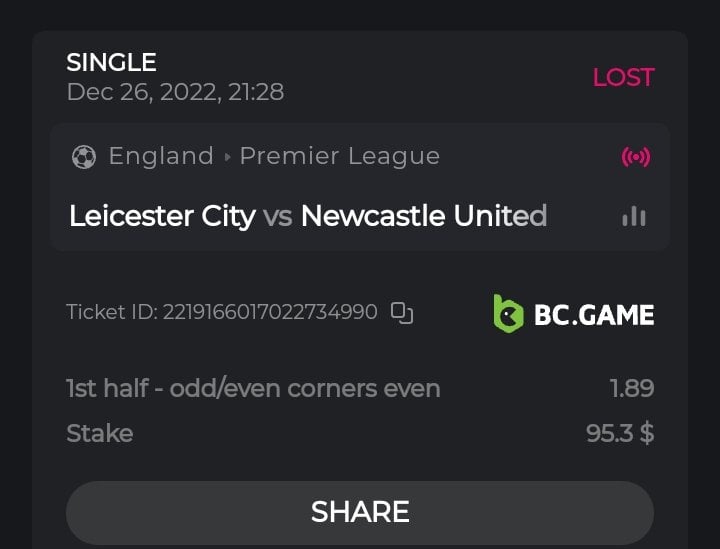Screen dimensions: 720x549
Task: Click the Leicester City team name
Action: point(162,216)
